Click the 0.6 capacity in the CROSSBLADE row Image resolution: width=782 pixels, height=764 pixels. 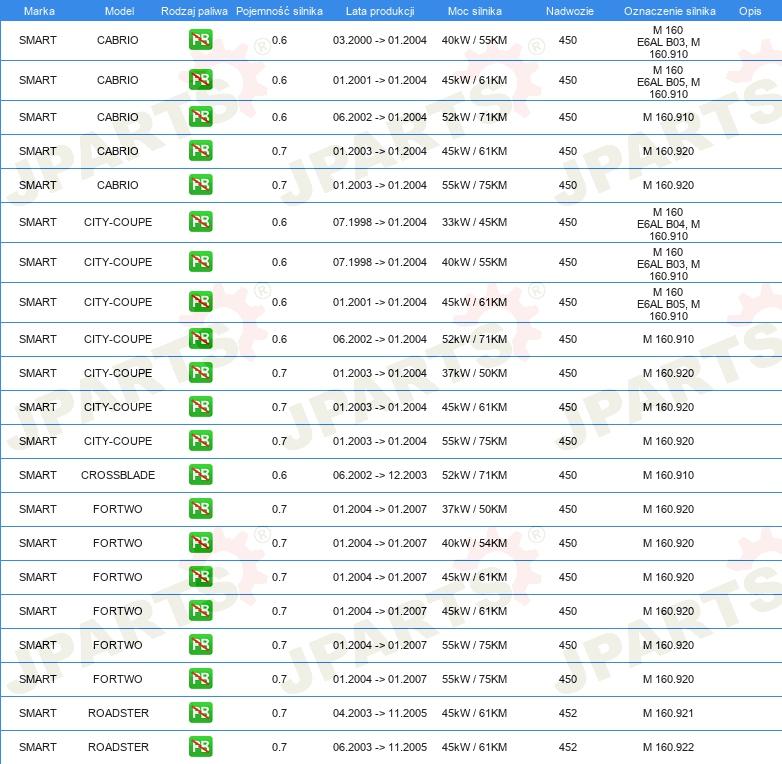[279, 475]
